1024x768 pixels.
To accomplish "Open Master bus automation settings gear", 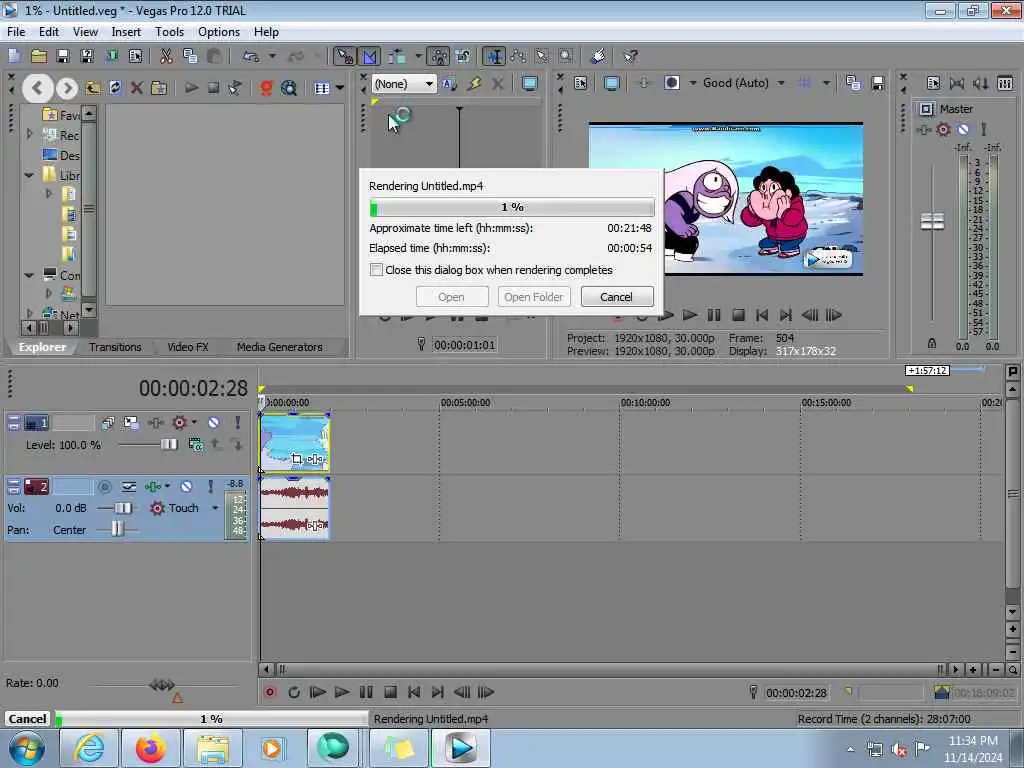I will (x=943, y=129).
